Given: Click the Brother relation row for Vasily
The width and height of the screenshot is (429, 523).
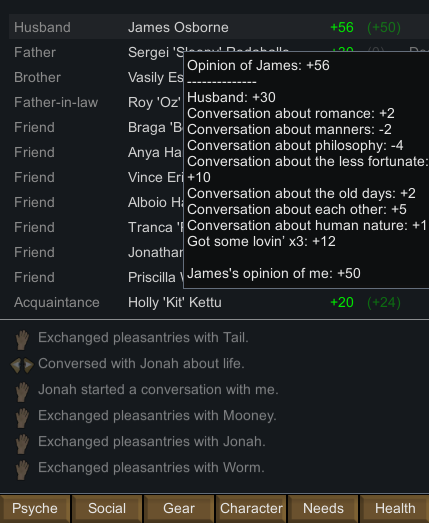Looking at the screenshot, I should click(96, 77).
